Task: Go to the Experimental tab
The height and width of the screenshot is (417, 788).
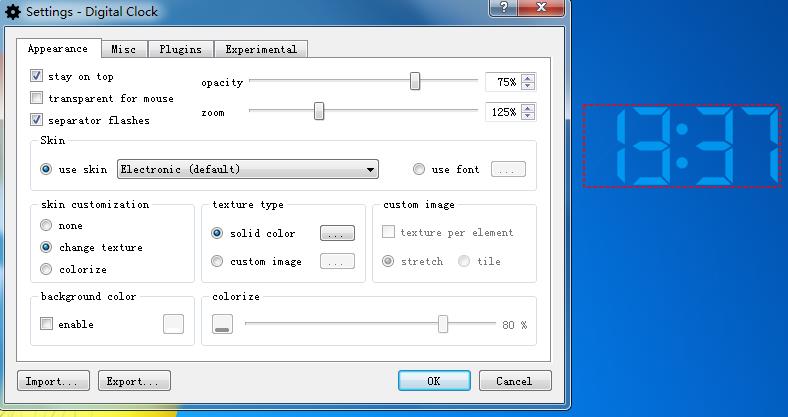Action: [260, 49]
